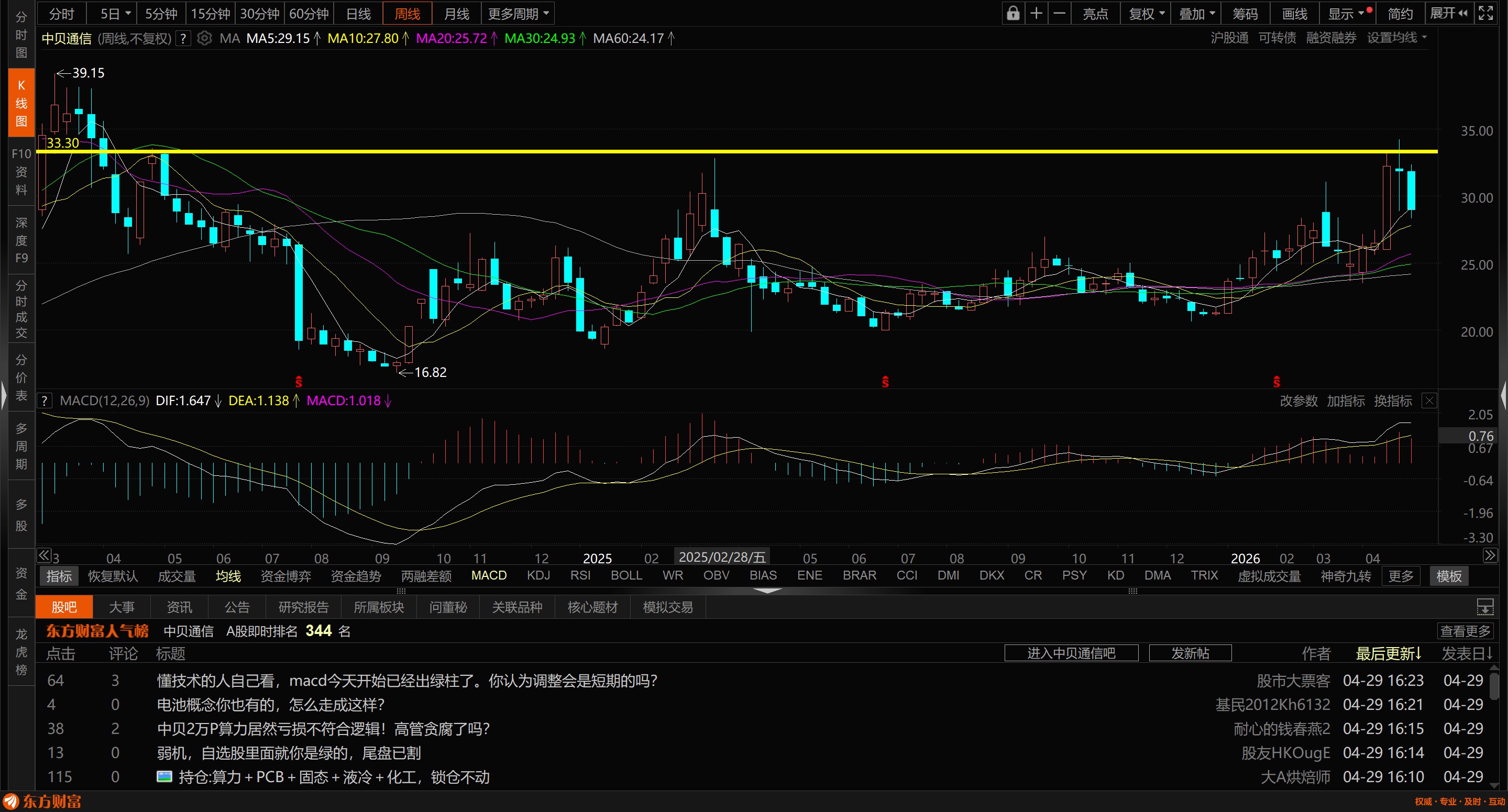Click the image icon in 持仓 post
Screen dimensions: 1508x812
tap(164, 777)
